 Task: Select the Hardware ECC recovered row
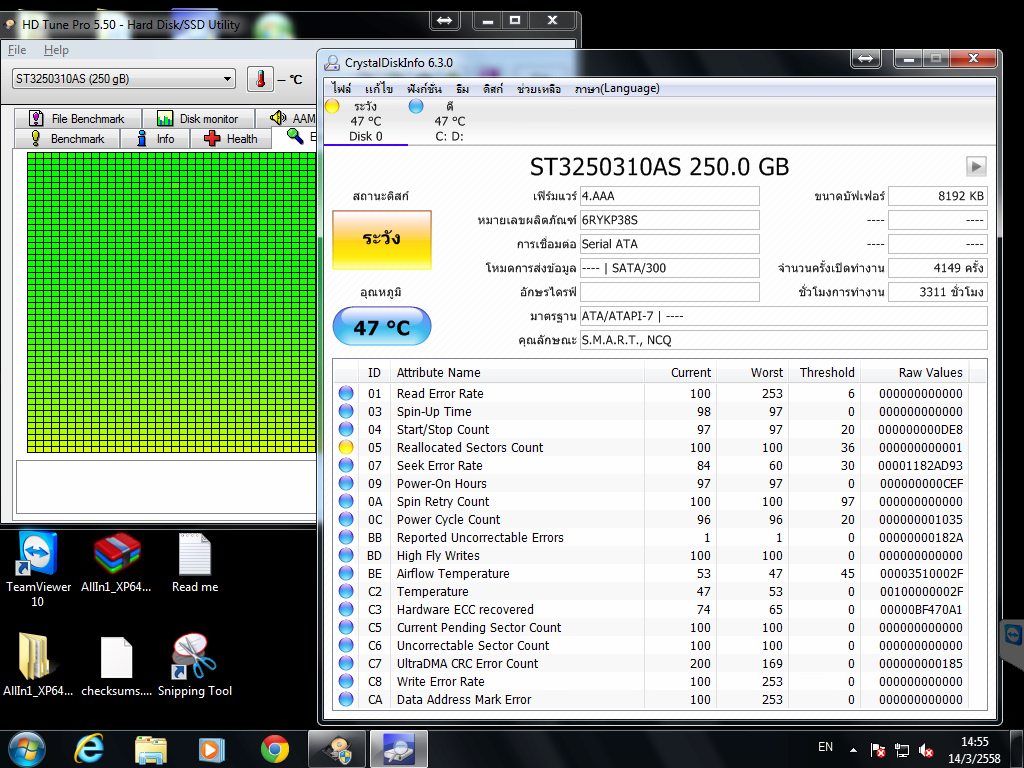click(652, 609)
